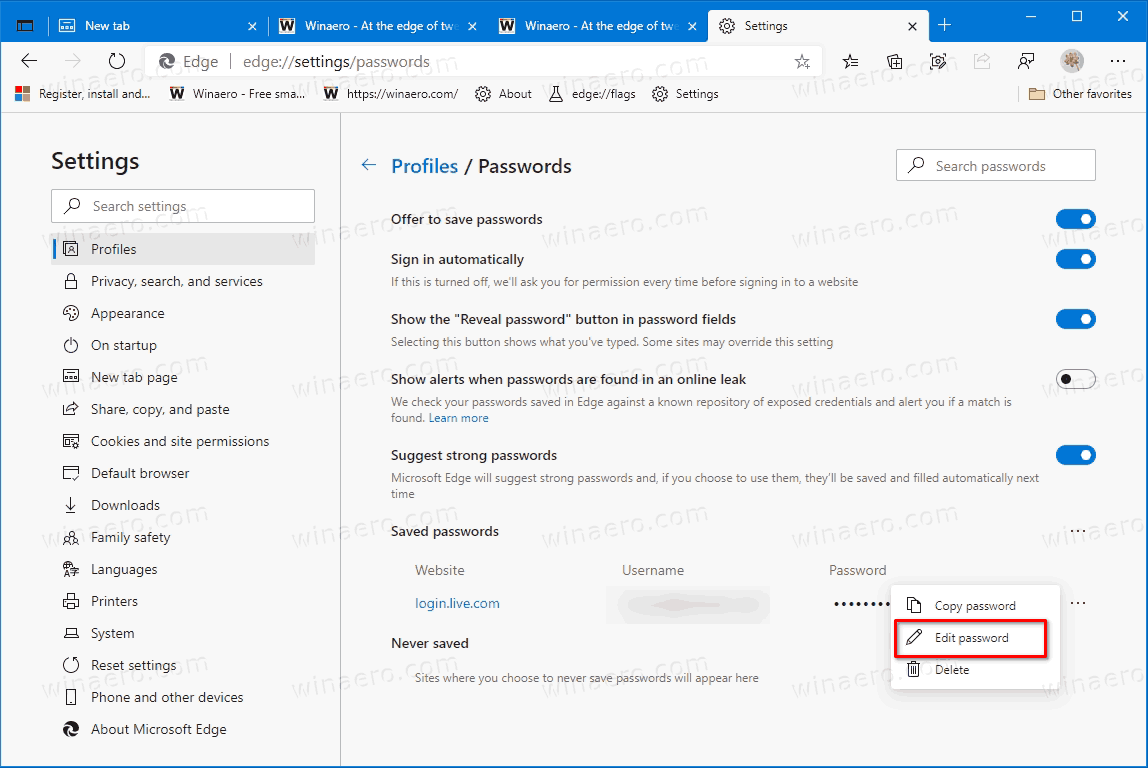Viewport: 1148px width, 768px height.
Task: Open Other favorites folder
Action: [x=1080, y=94]
